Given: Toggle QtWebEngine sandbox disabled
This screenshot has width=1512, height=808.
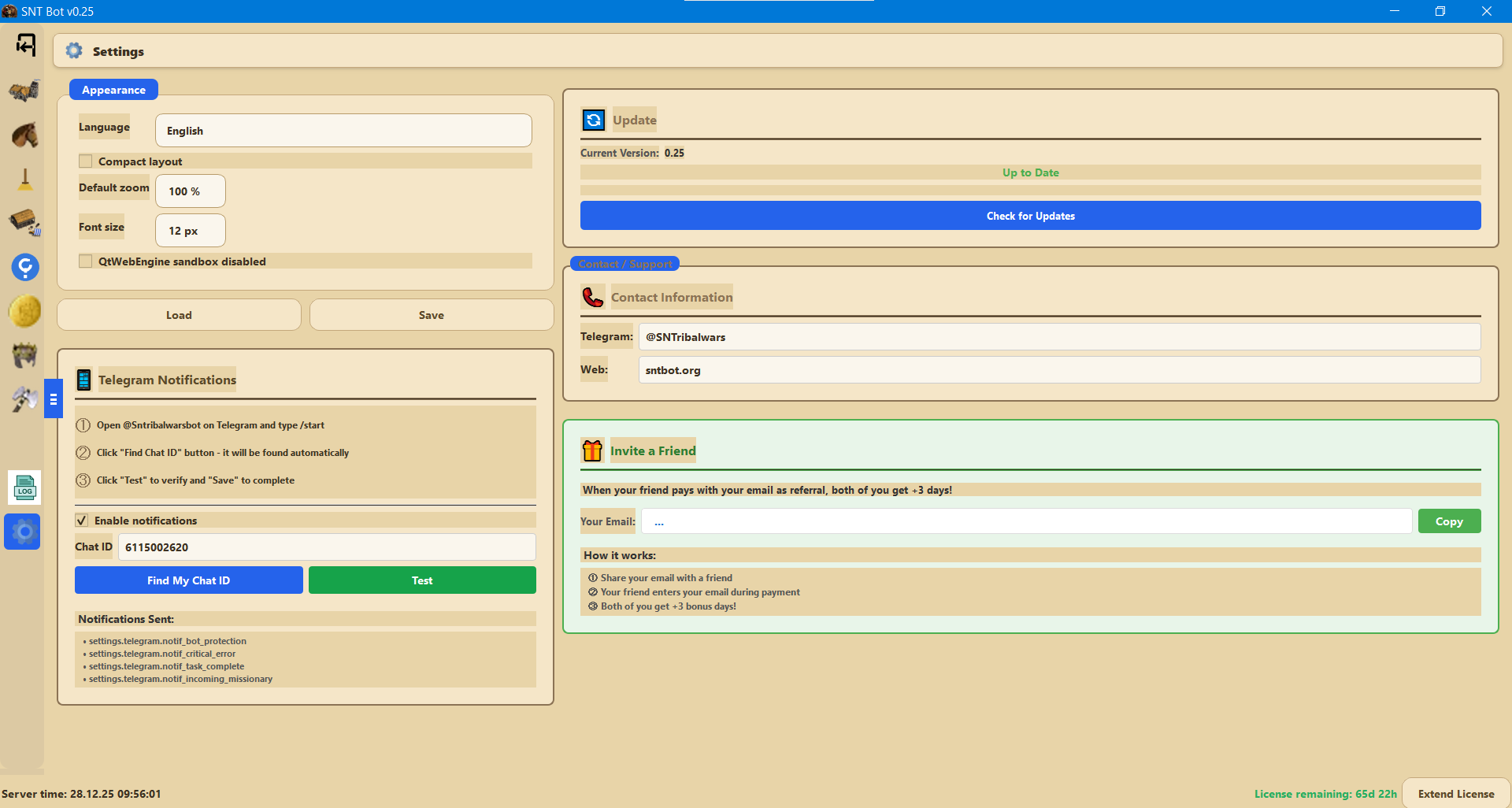Looking at the screenshot, I should coord(86,261).
